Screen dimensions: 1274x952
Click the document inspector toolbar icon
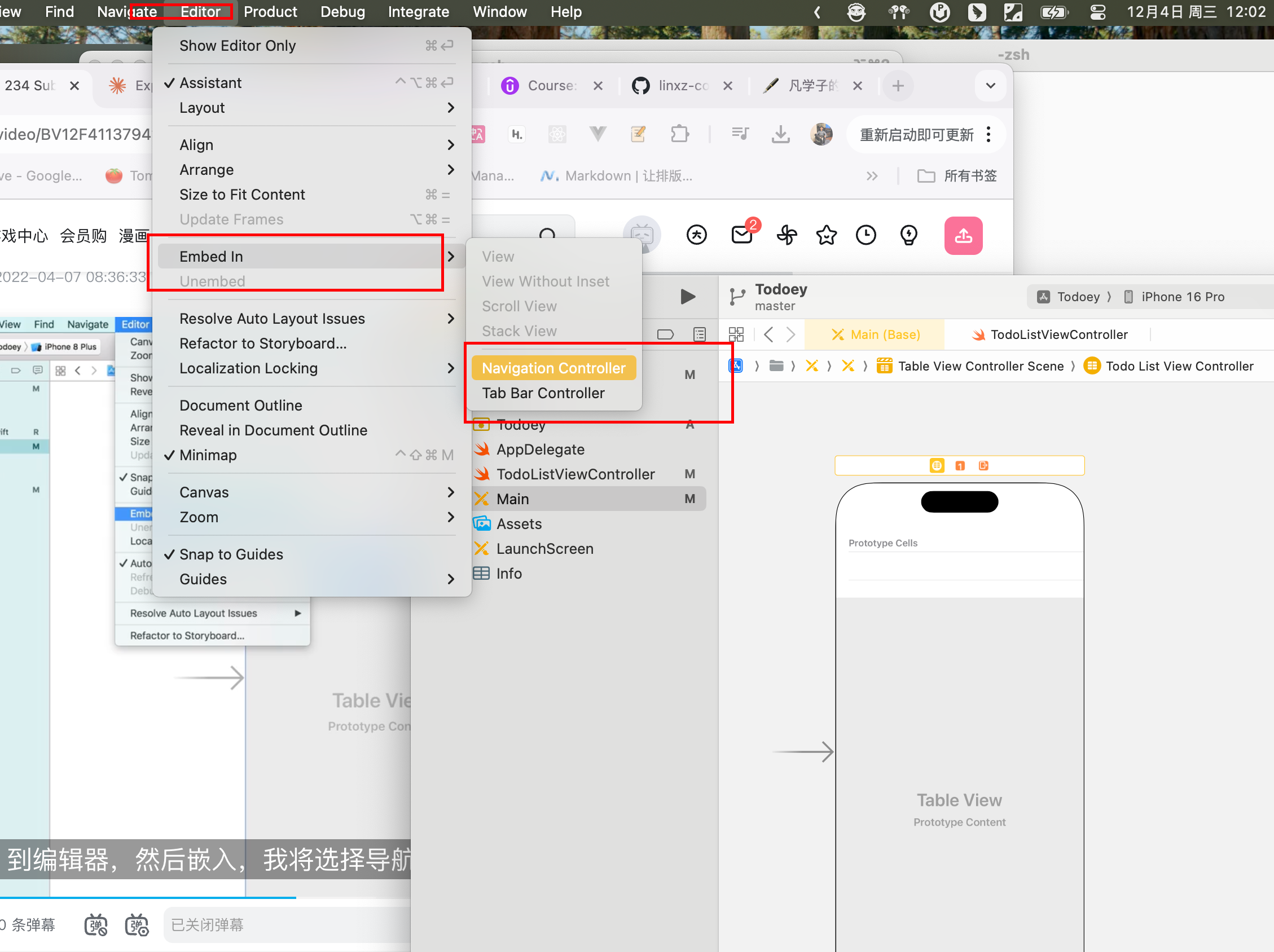699,334
